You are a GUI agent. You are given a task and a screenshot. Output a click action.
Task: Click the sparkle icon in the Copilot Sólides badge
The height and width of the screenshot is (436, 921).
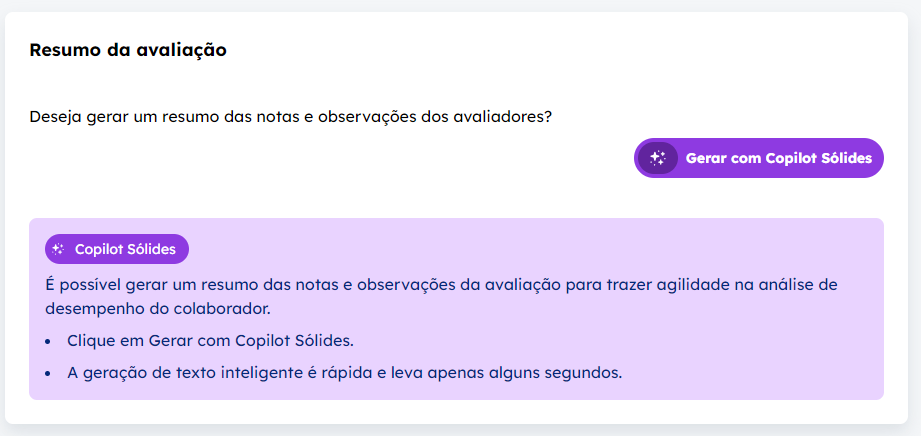(x=58, y=249)
